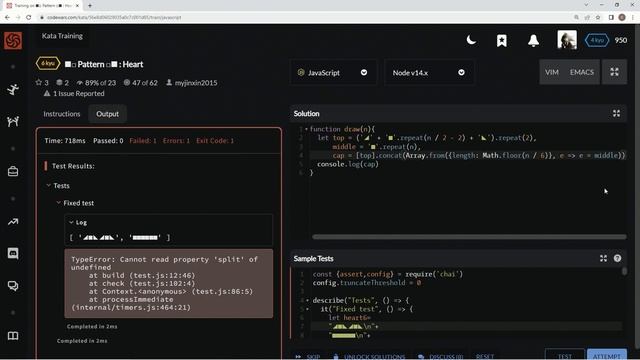
Task: Open the Practice training icon in sidebar
Action: point(13,89)
